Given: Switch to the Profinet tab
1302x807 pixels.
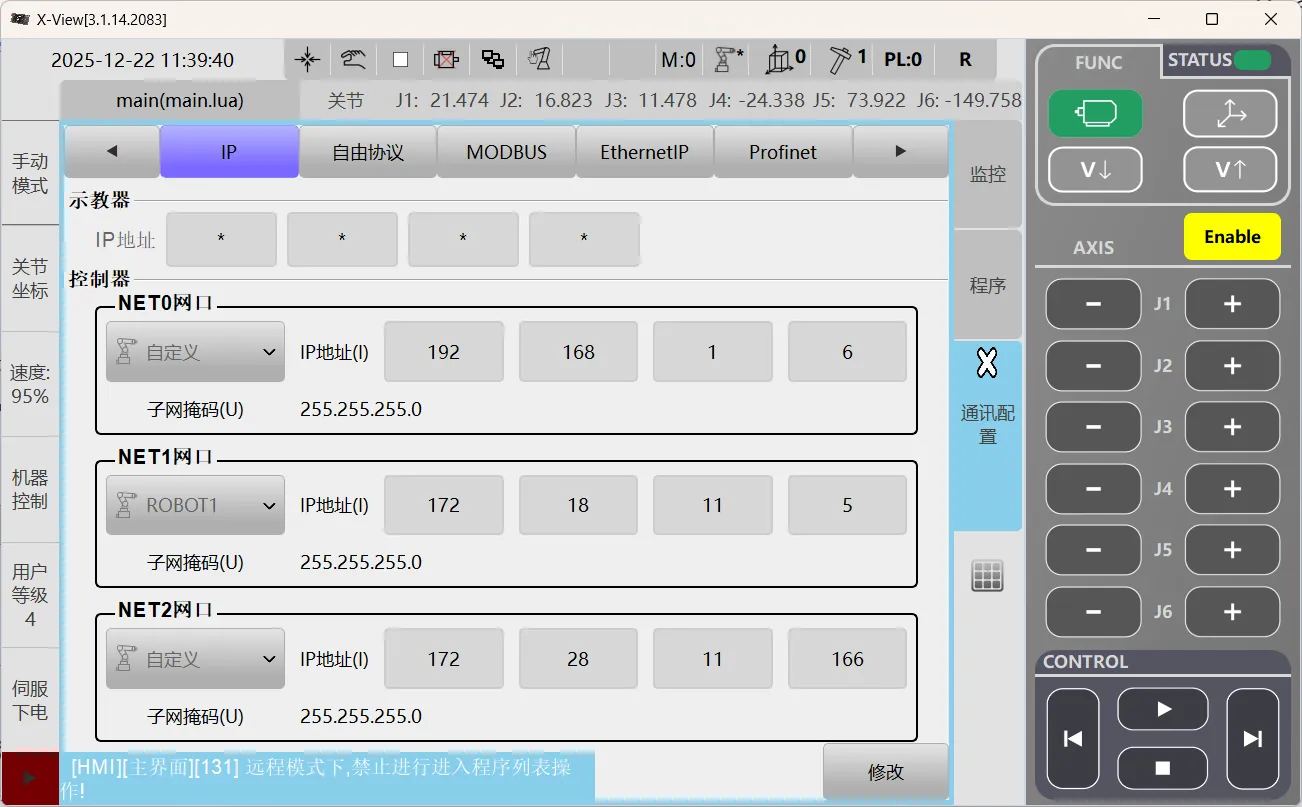Looking at the screenshot, I should [x=783, y=152].
